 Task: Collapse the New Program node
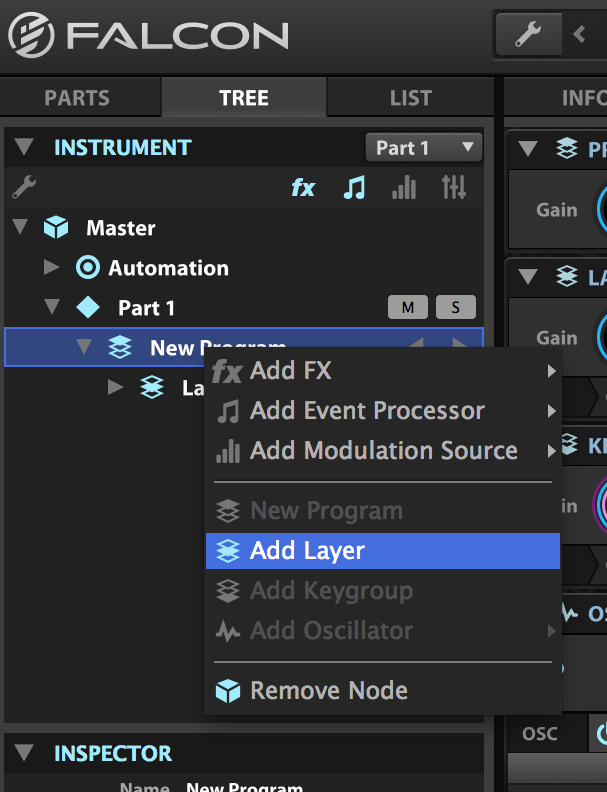[84, 347]
